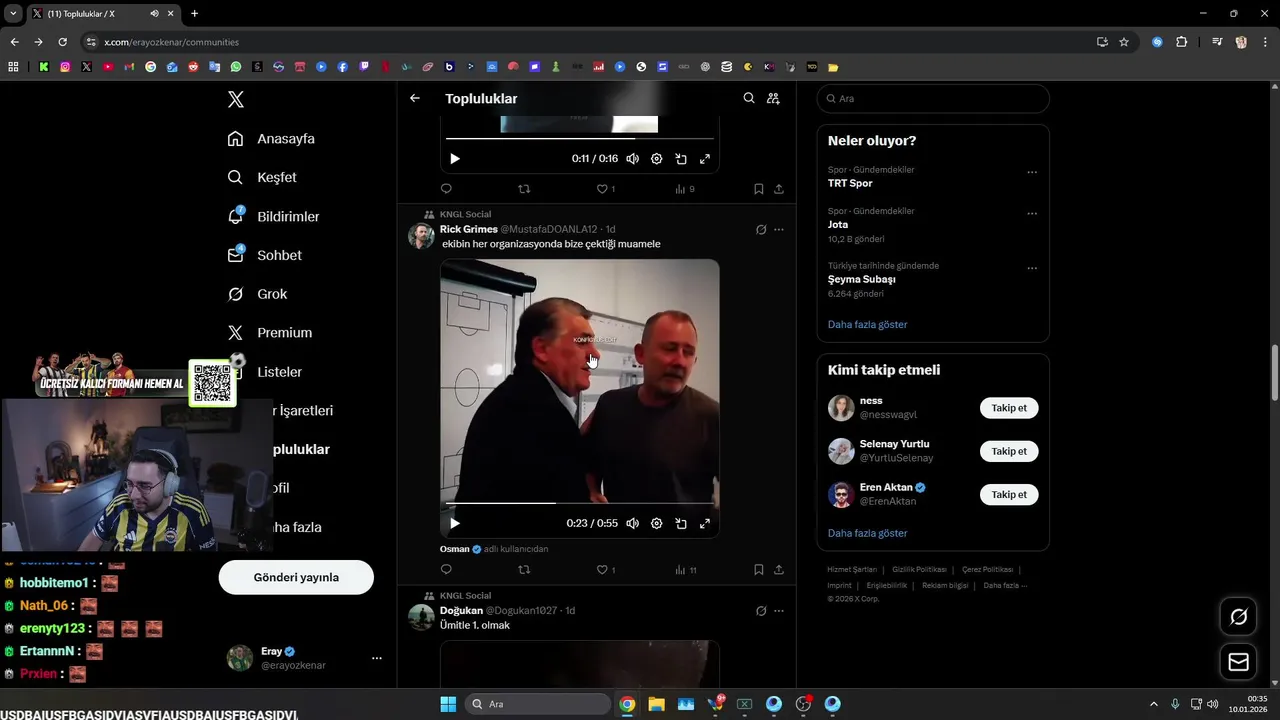View analytics of Rick Grimes post

click(x=685, y=569)
